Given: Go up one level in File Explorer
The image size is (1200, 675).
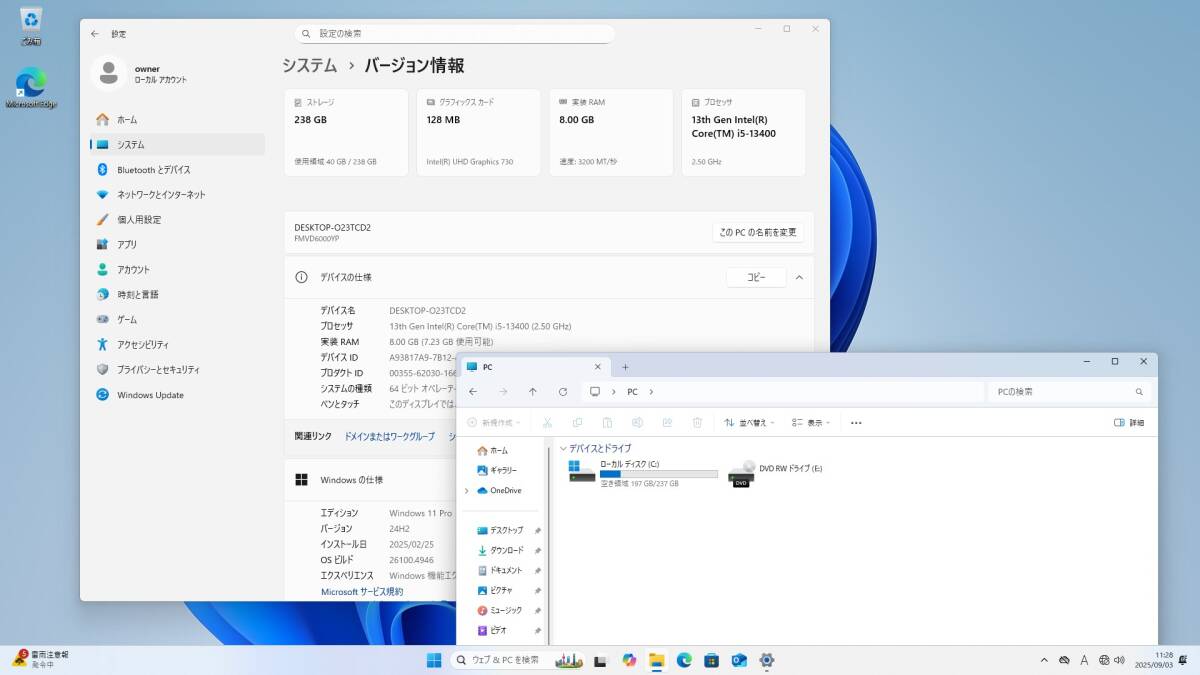Looking at the screenshot, I should pos(533,392).
